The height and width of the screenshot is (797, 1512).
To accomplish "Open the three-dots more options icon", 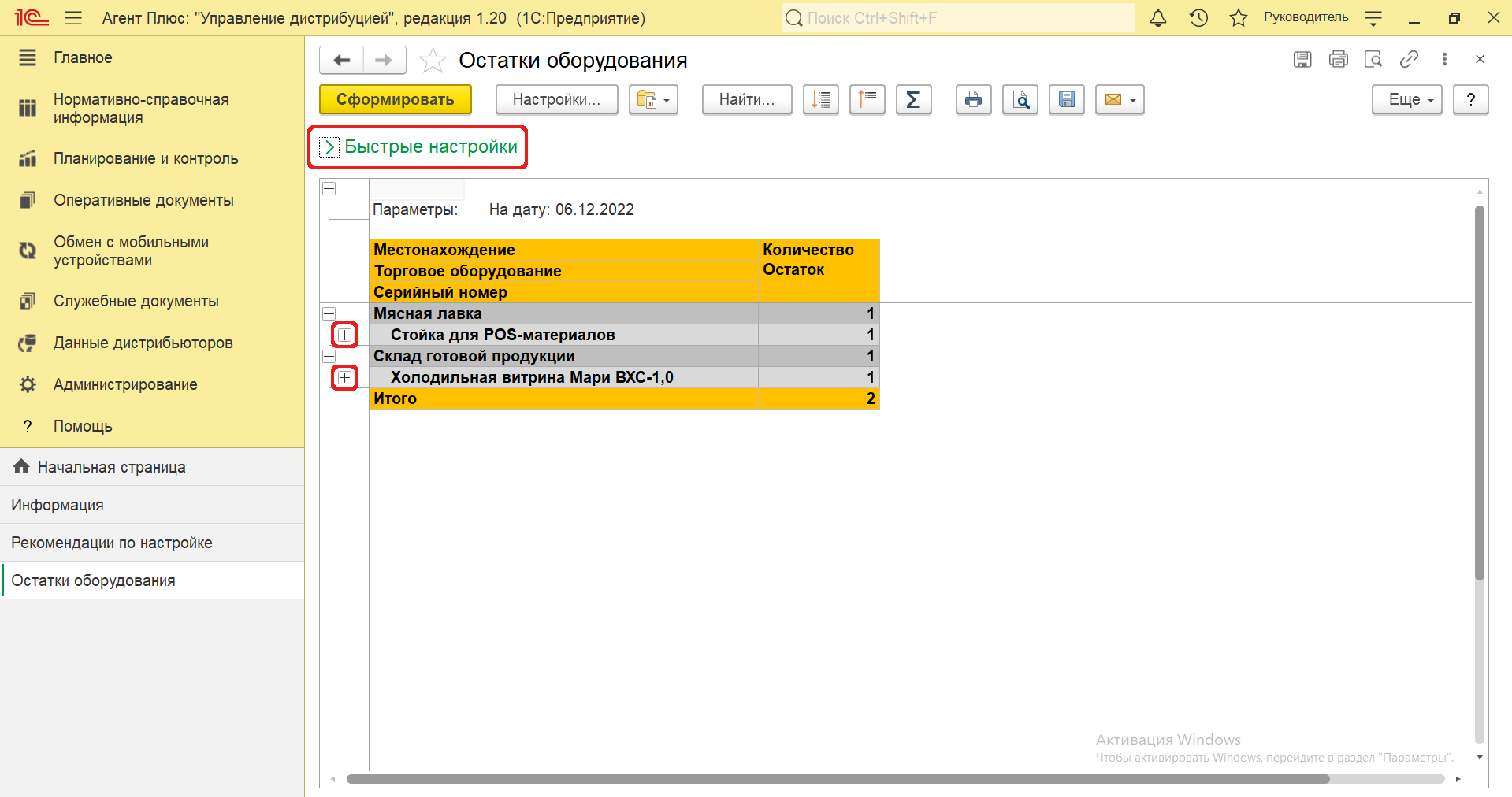I will (x=1444, y=59).
